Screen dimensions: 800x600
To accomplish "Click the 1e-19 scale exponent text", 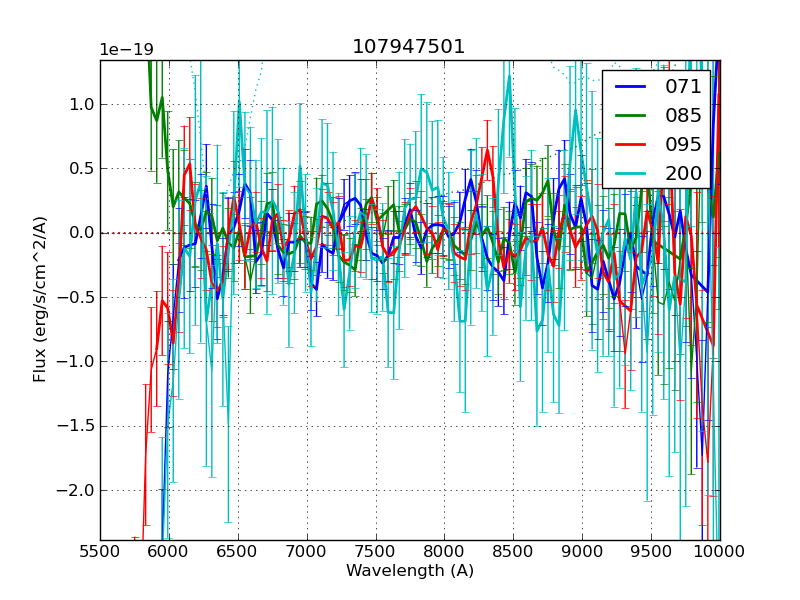I will 126,50.
